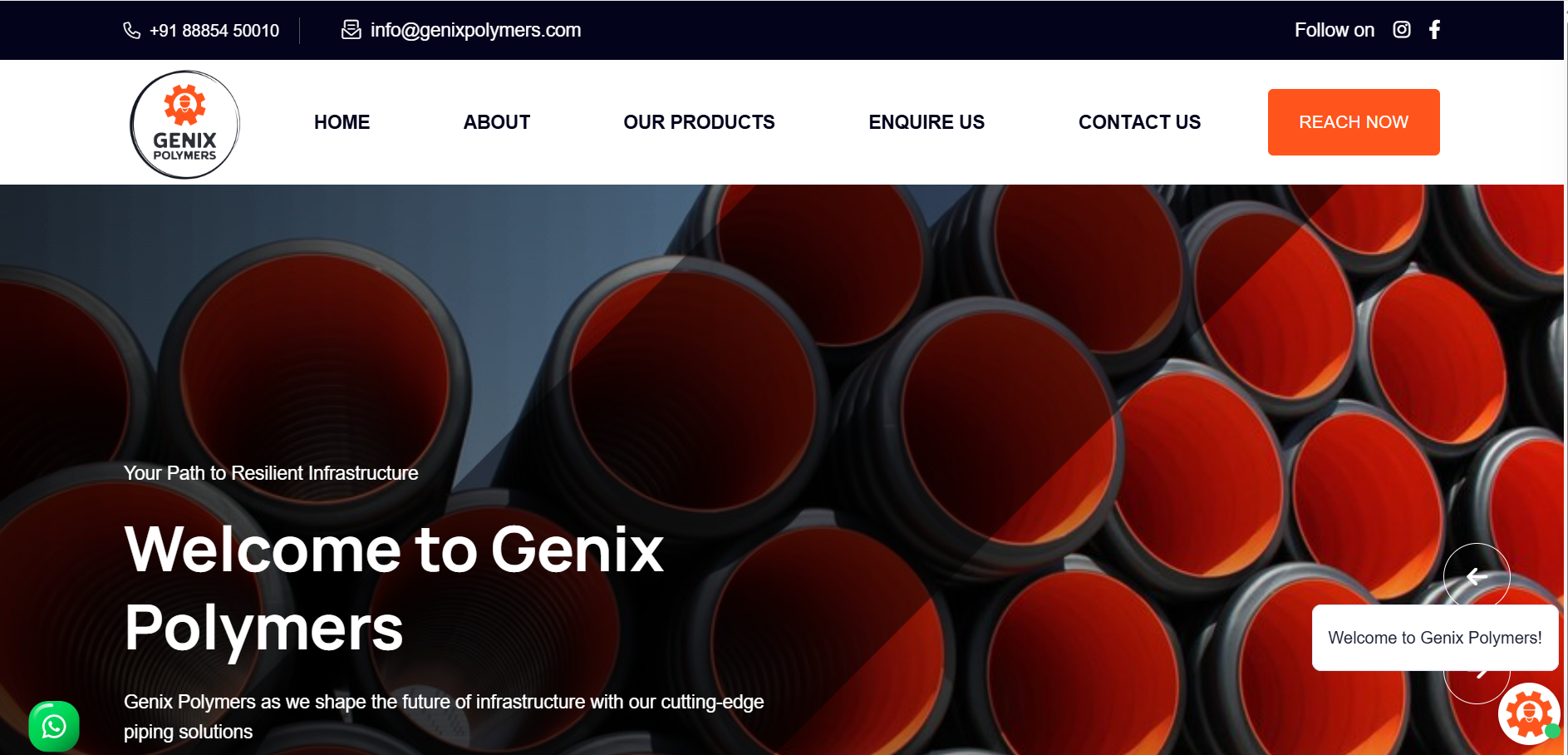Click the REACH NOW button

coord(1354,122)
